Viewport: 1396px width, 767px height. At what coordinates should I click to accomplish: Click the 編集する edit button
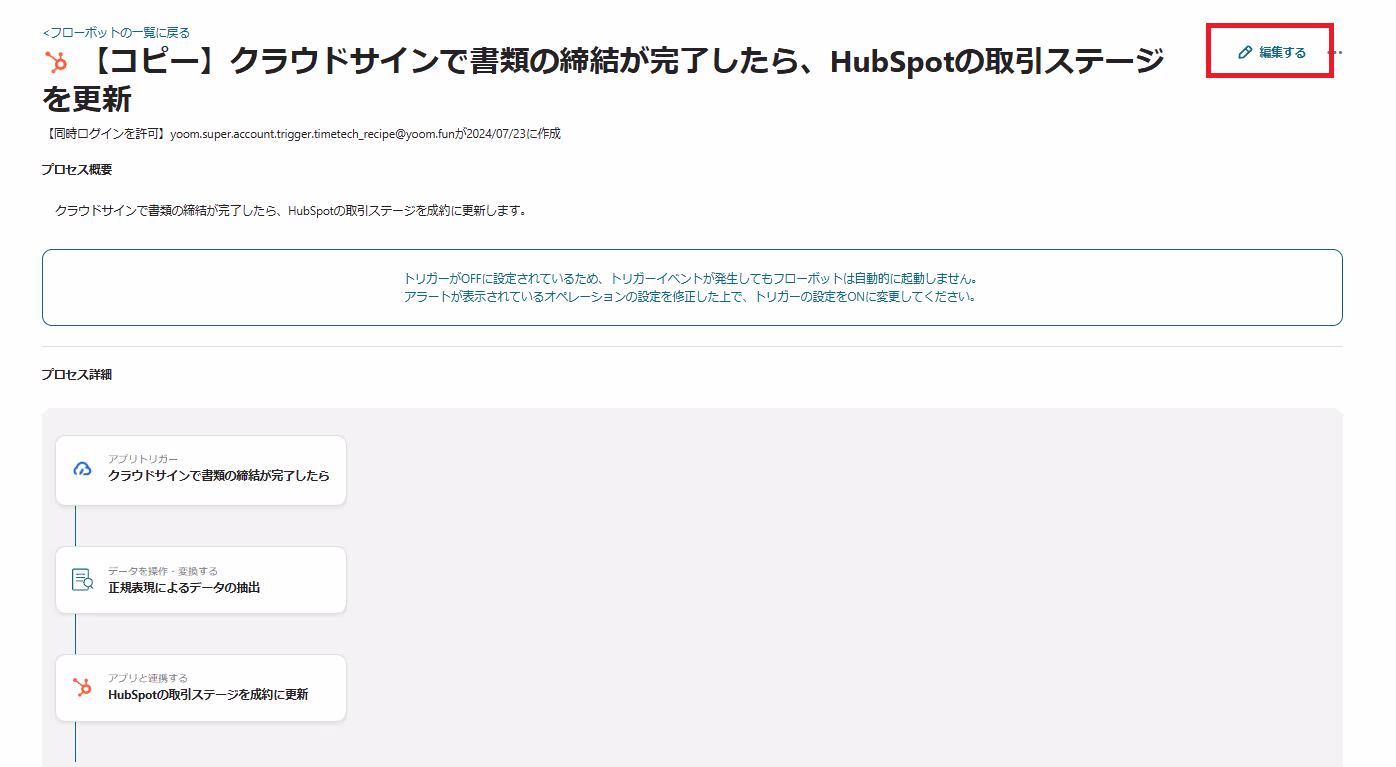(x=1271, y=52)
